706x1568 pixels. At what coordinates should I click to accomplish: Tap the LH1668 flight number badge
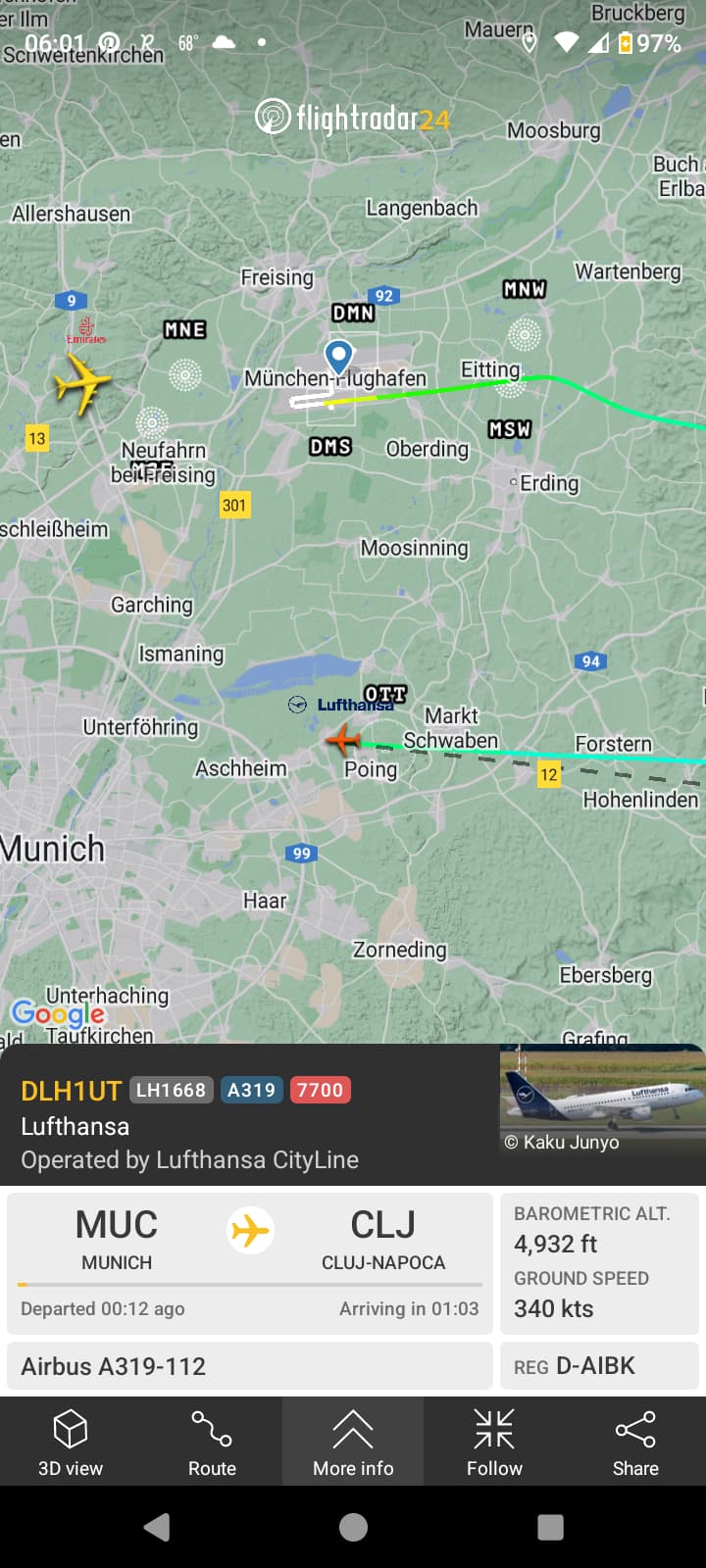(171, 1090)
